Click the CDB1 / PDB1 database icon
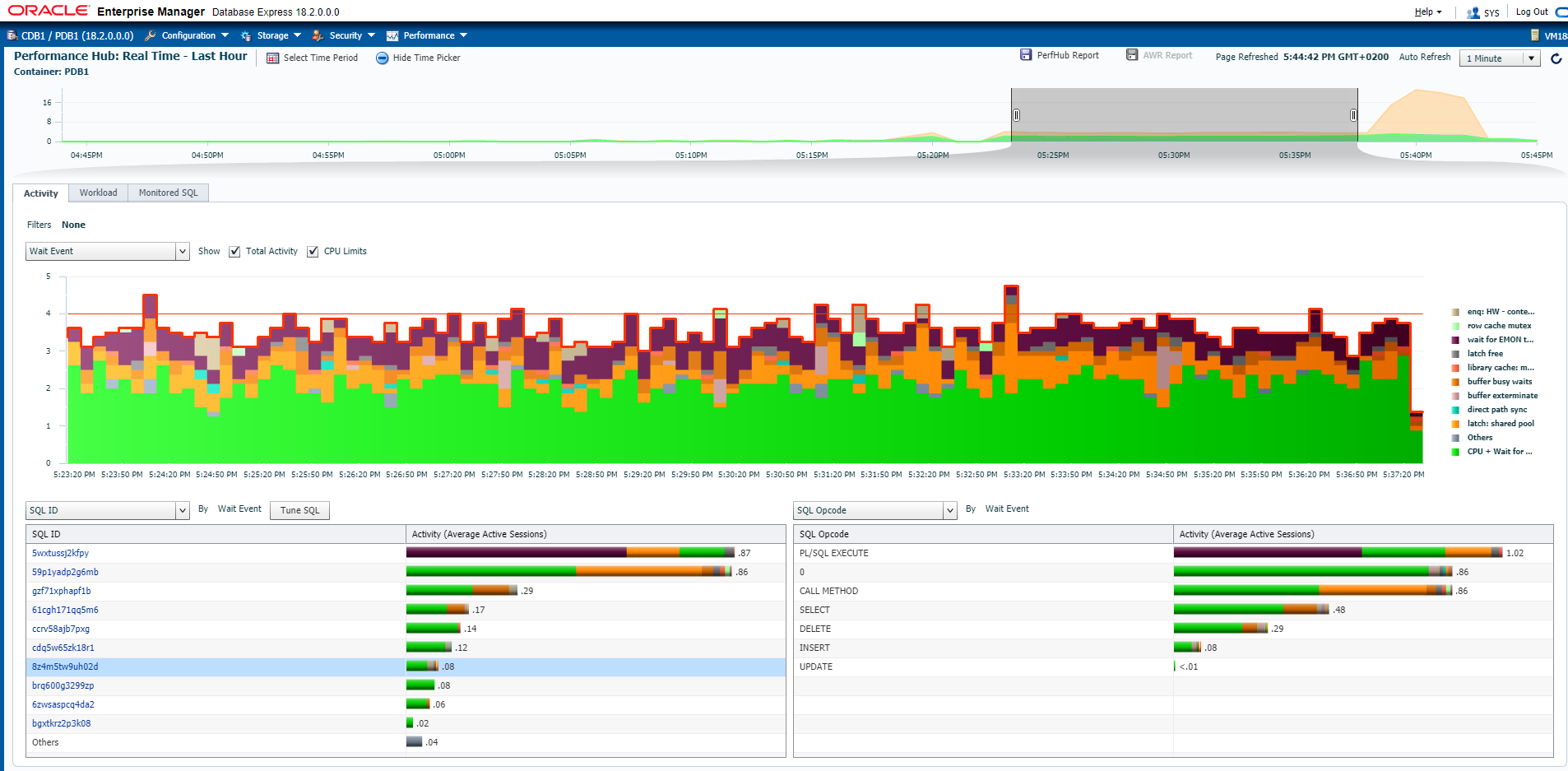Viewport: 1568px width, 771px height. coord(12,35)
